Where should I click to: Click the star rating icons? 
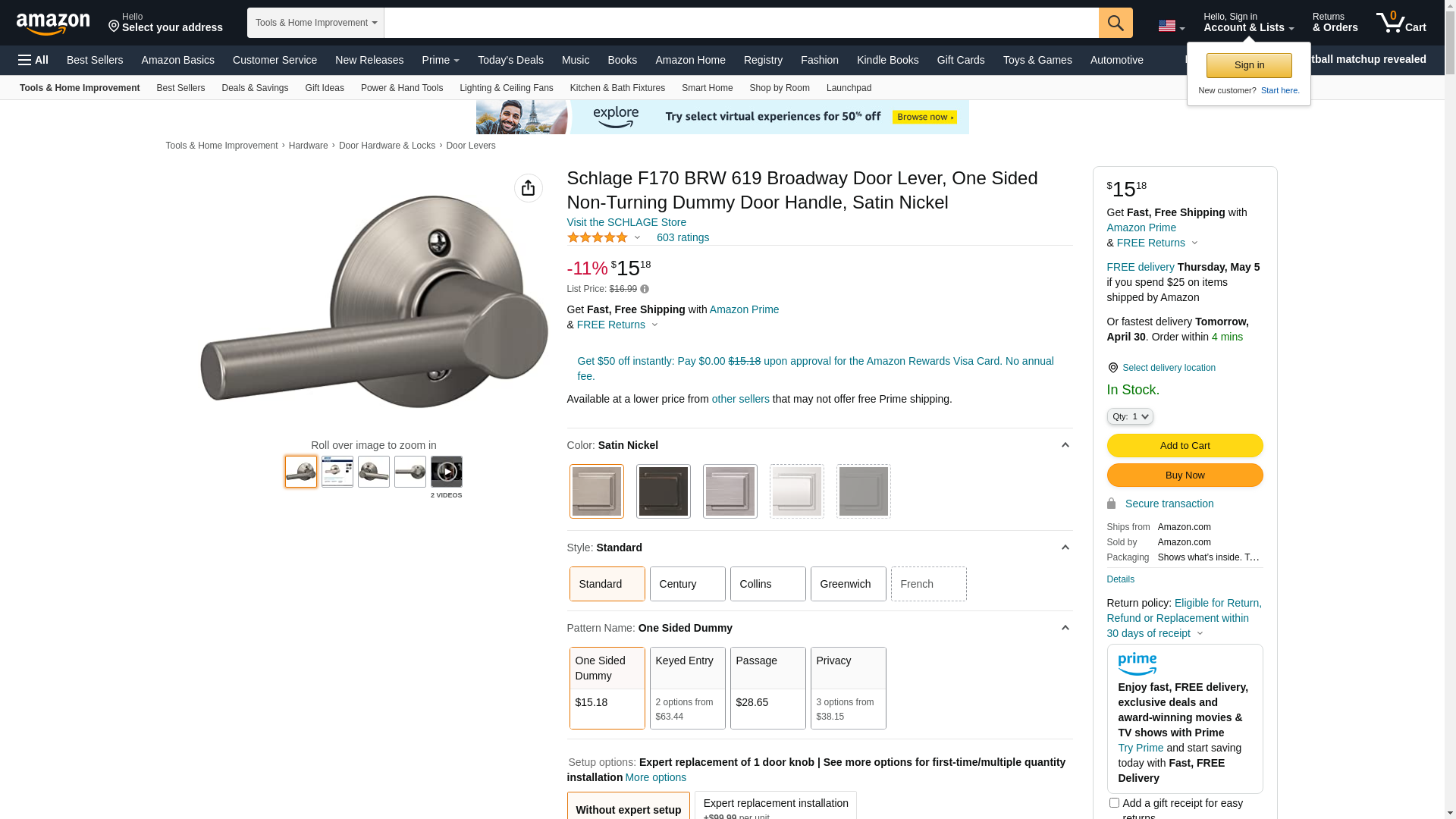(597, 237)
